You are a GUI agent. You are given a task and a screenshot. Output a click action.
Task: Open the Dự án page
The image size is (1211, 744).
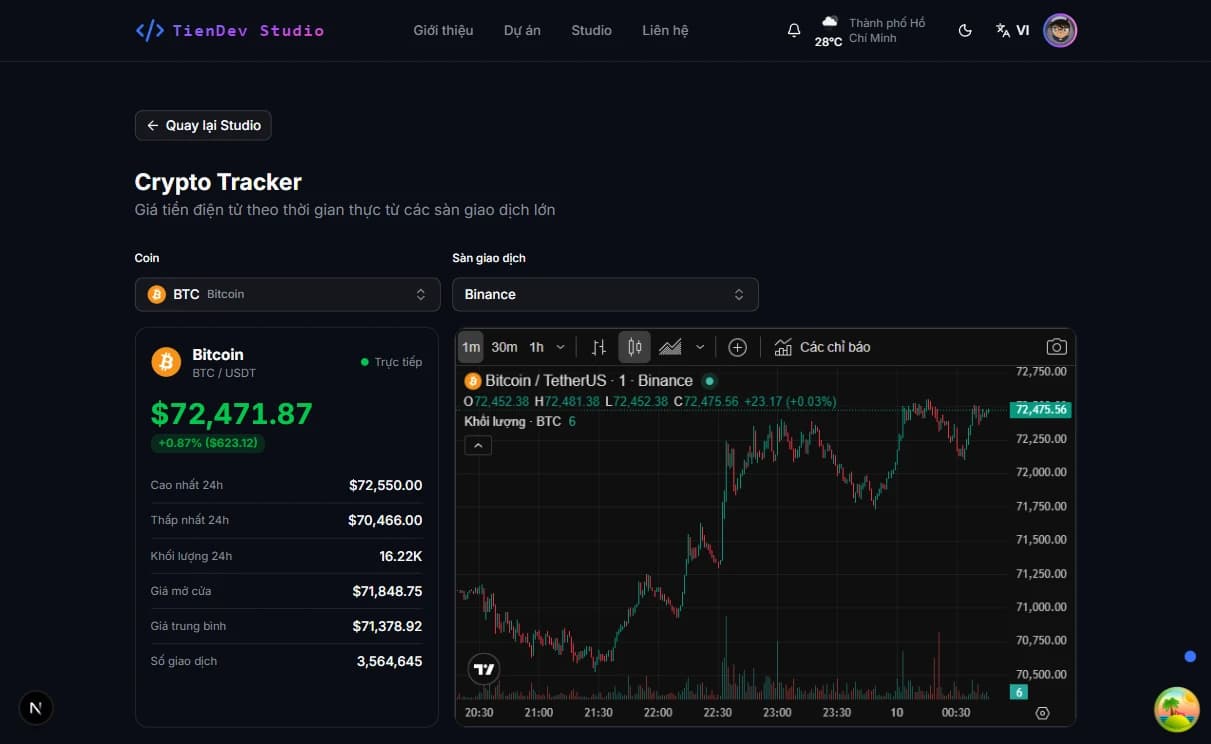pyautogui.click(x=522, y=30)
